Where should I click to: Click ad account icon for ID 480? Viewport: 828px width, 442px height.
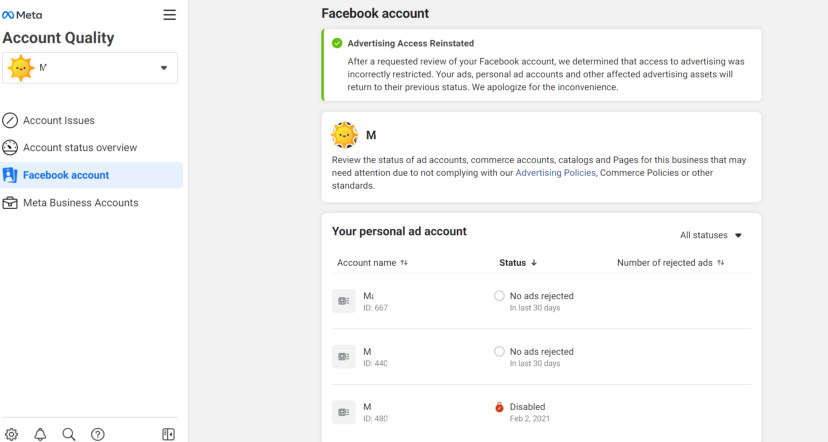pyautogui.click(x=344, y=412)
